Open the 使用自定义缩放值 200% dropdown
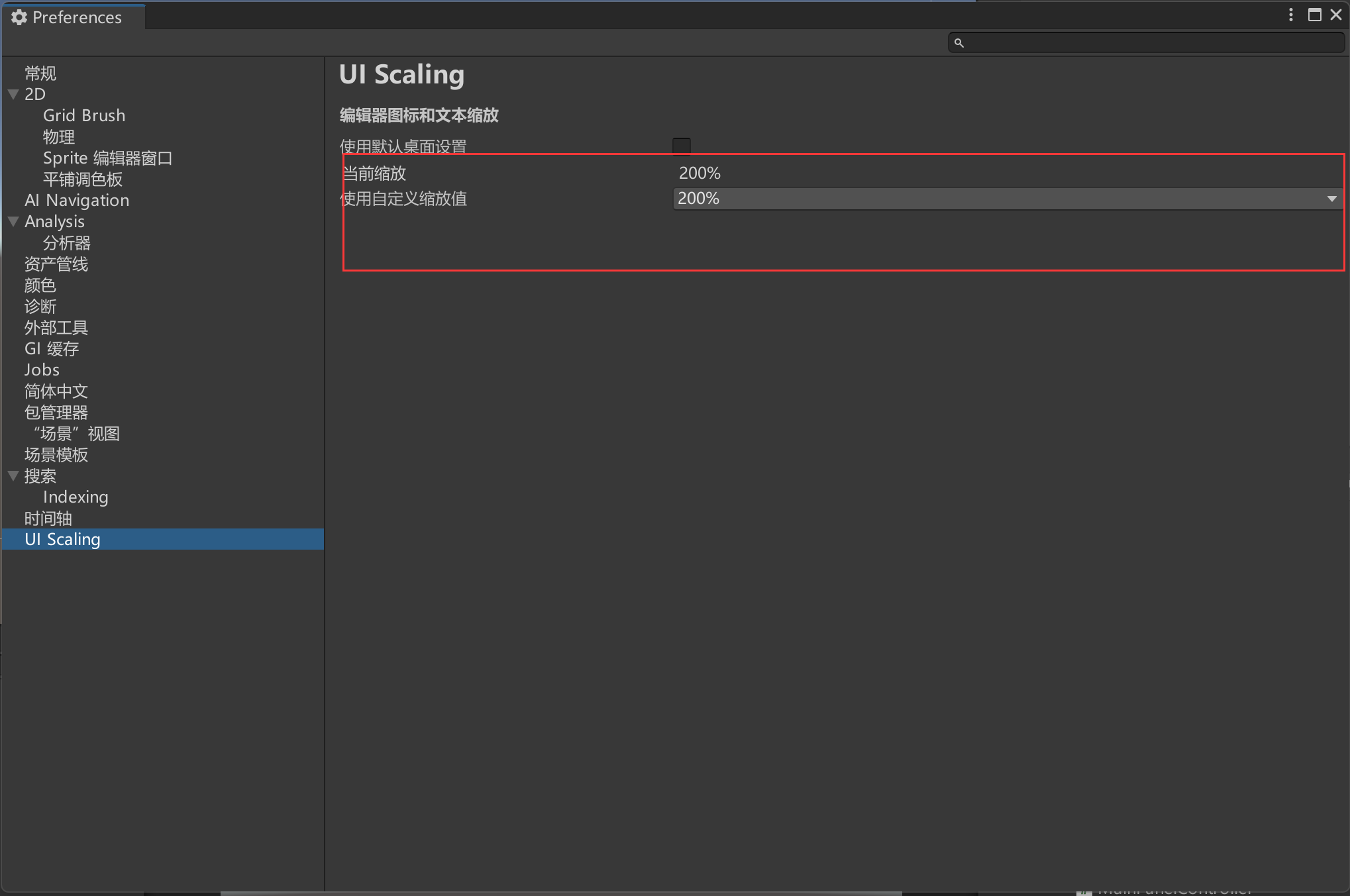Viewport: 1350px width, 896px height. pyautogui.click(x=1007, y=199)
